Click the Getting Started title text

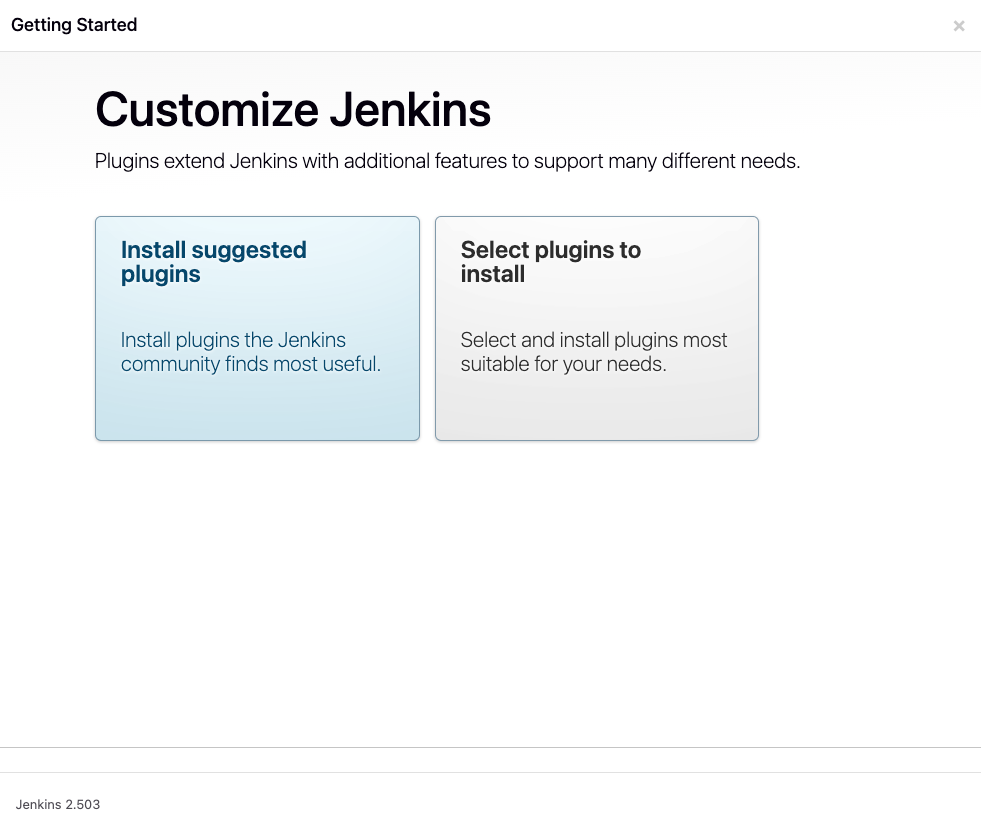tap(74, 25)
